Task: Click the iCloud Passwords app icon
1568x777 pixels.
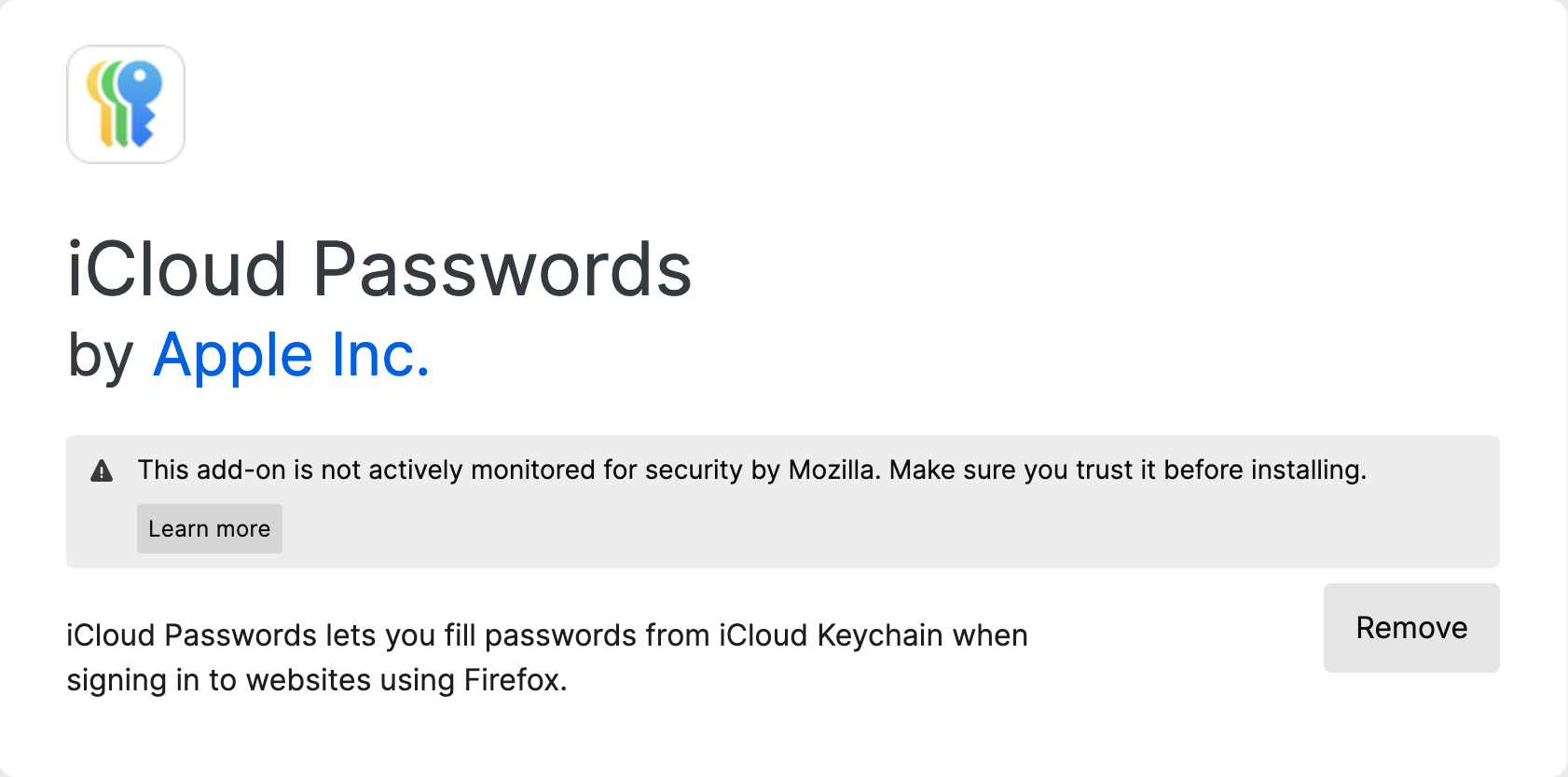Action: (125, 104)
